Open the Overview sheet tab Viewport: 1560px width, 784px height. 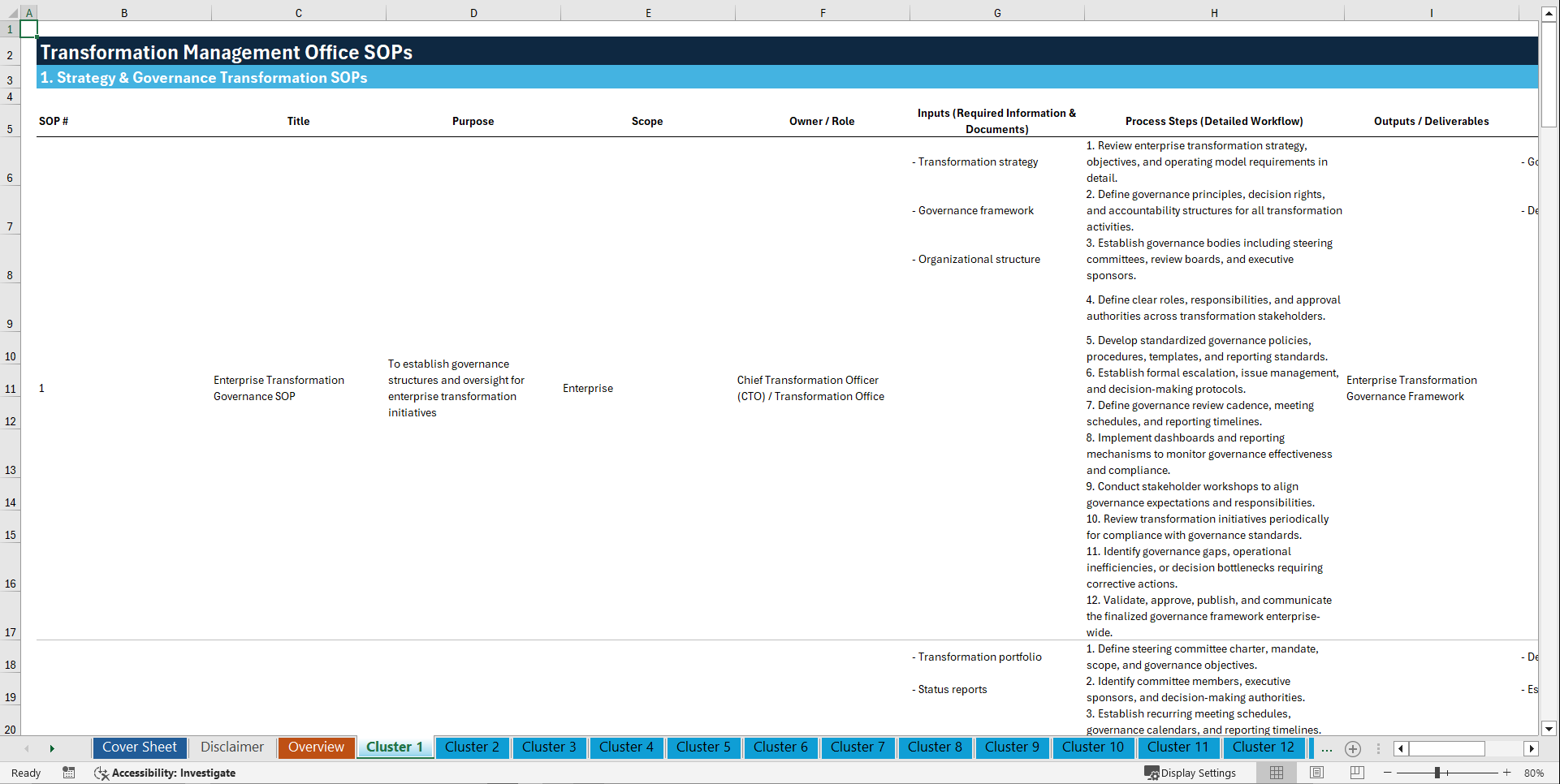coord(316,747)
